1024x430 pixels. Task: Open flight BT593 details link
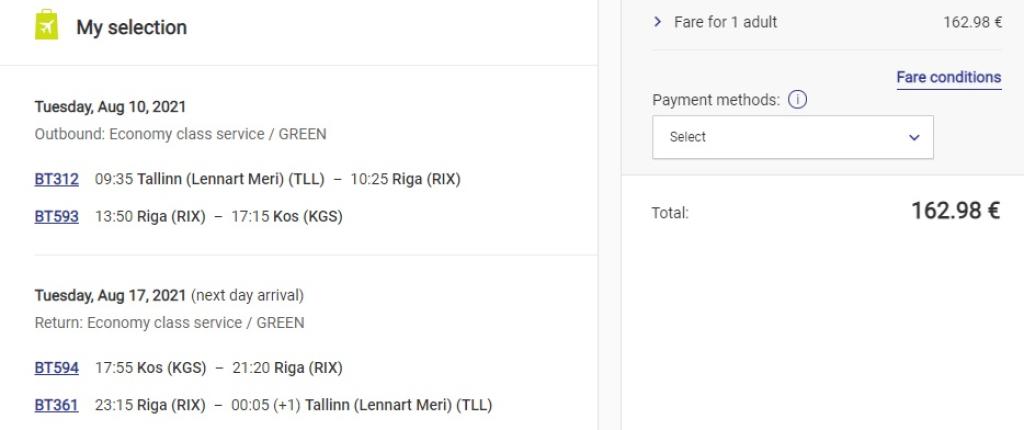(x=56, y=216)
